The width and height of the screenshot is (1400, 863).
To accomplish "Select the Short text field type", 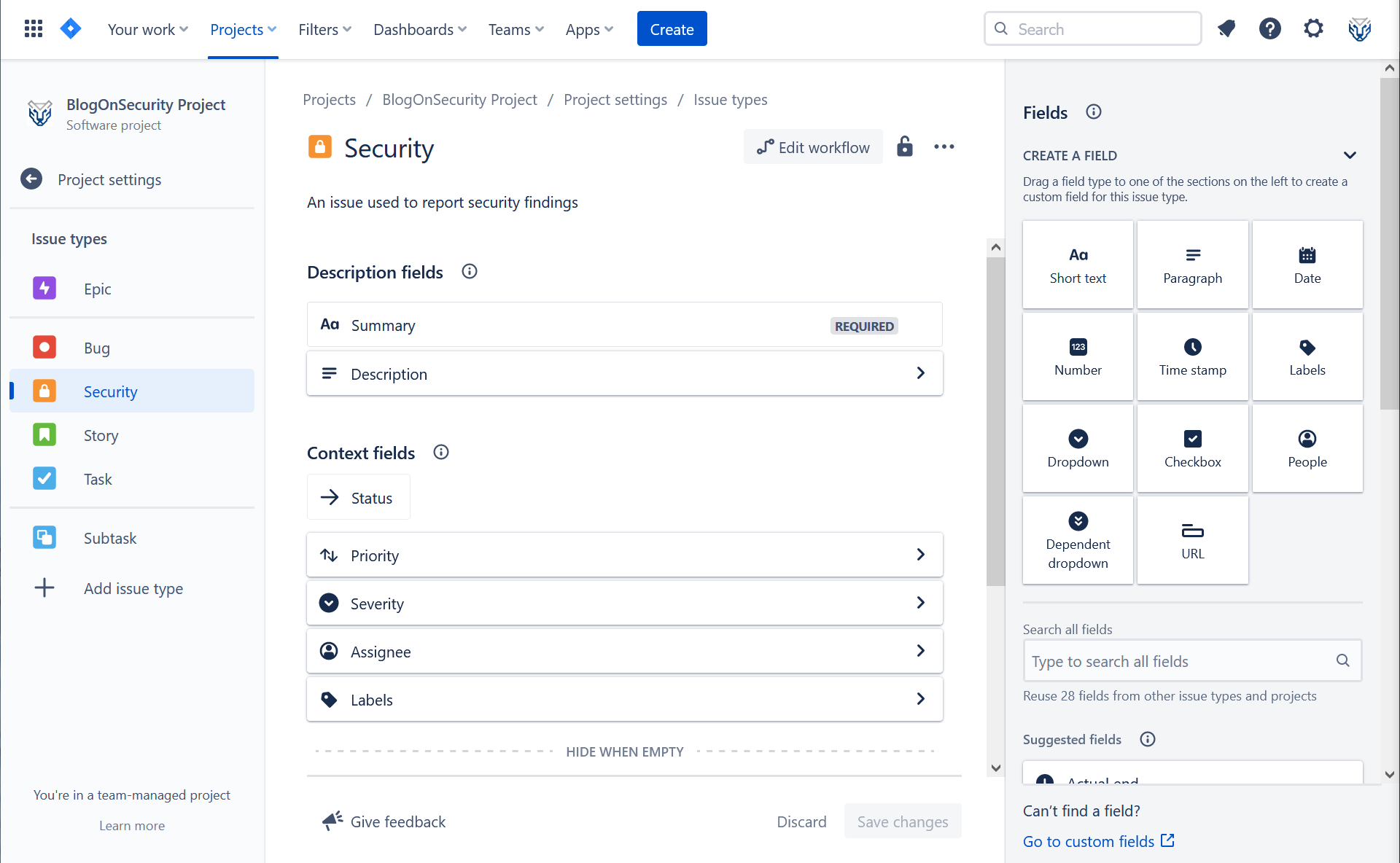I will point(1078,264).
